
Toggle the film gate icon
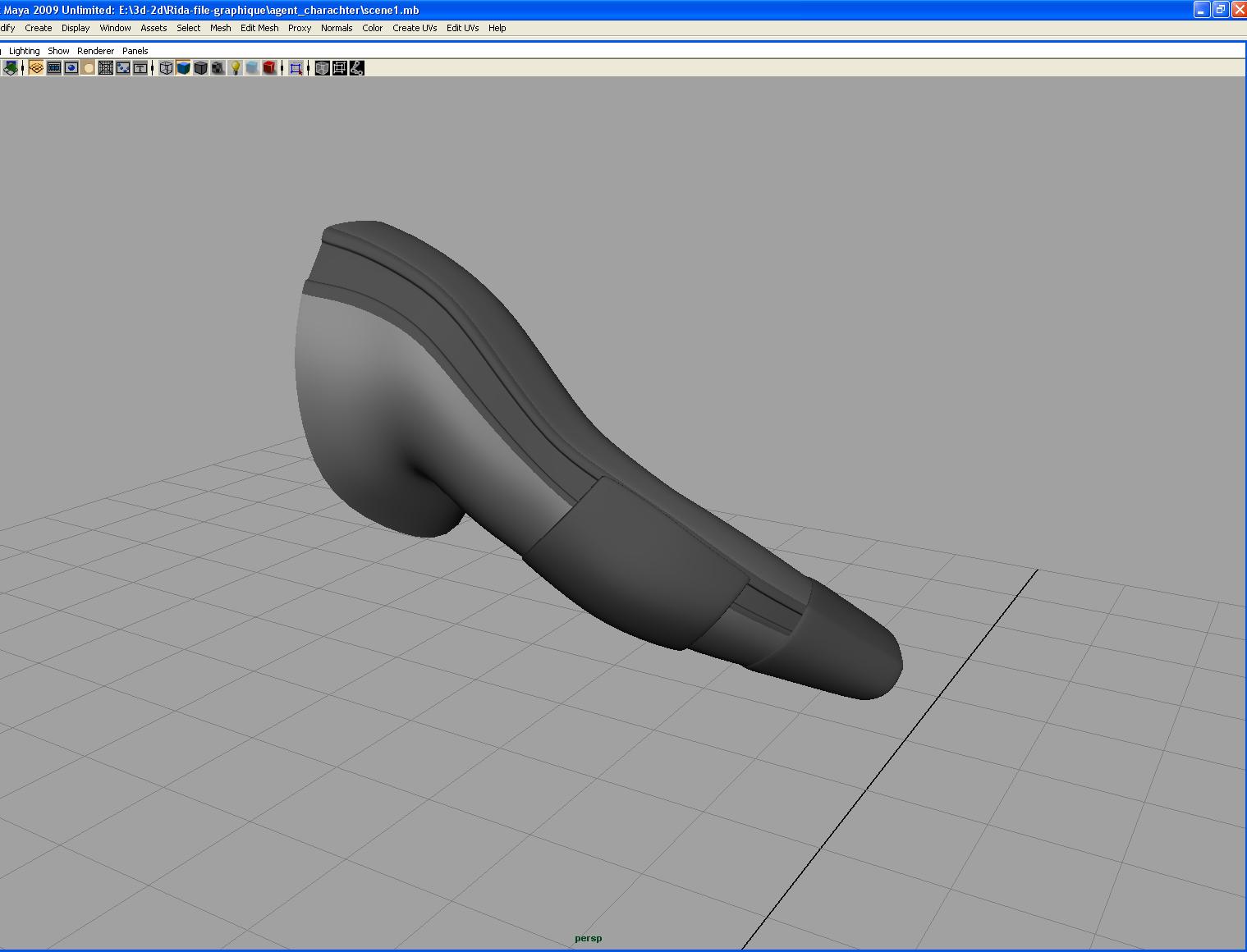click(x=53, y=68)
